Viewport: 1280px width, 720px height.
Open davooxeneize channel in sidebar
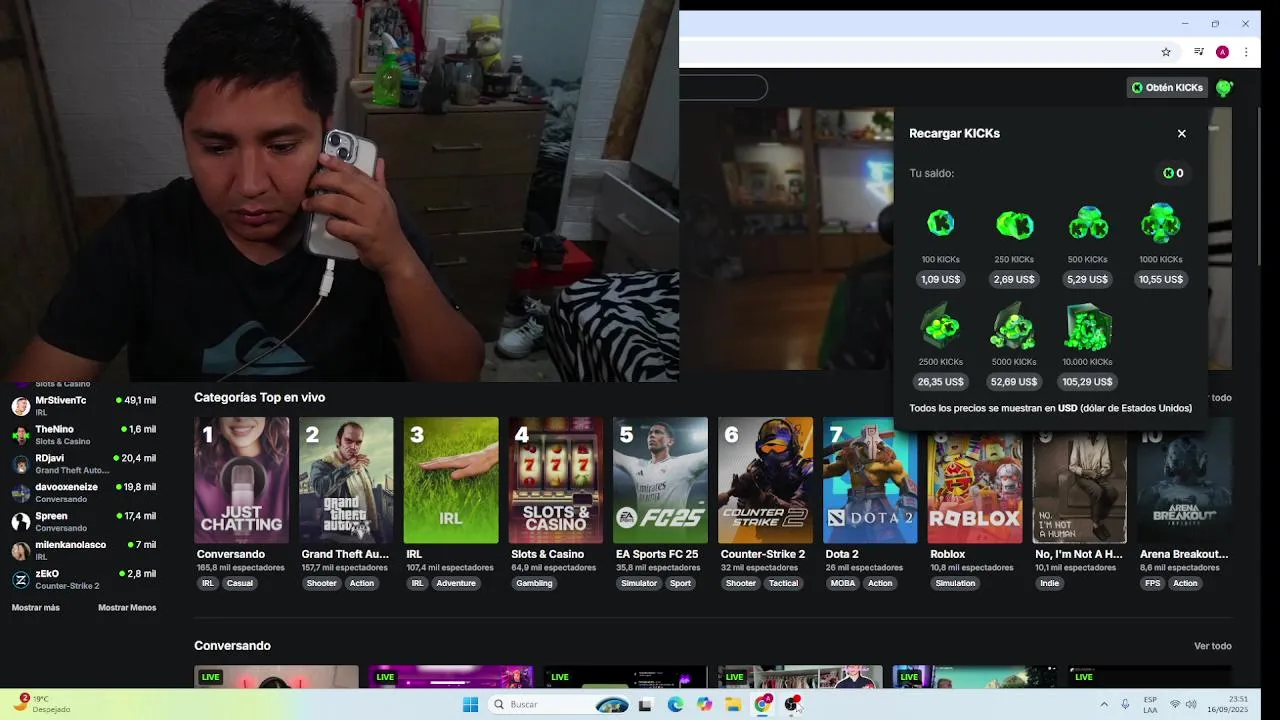(x=84, y=492)
